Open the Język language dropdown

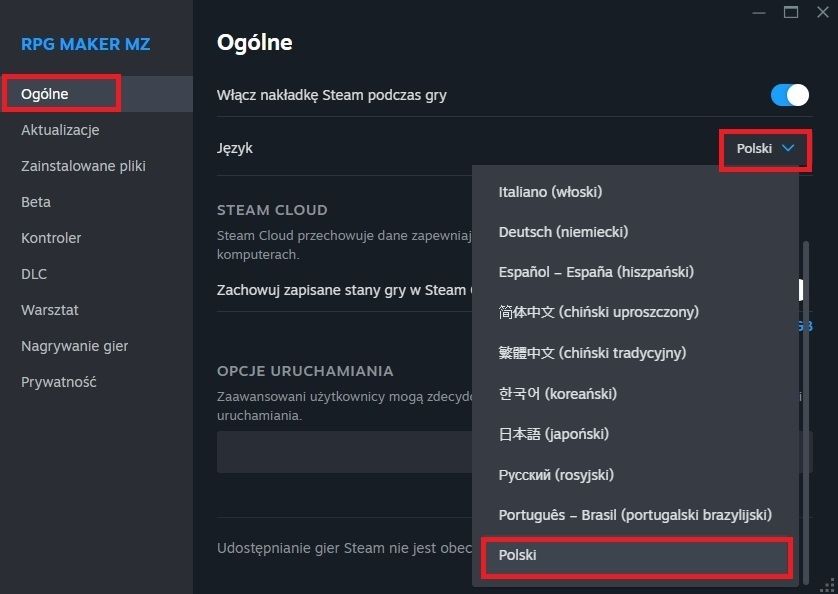tap(765, 149)
